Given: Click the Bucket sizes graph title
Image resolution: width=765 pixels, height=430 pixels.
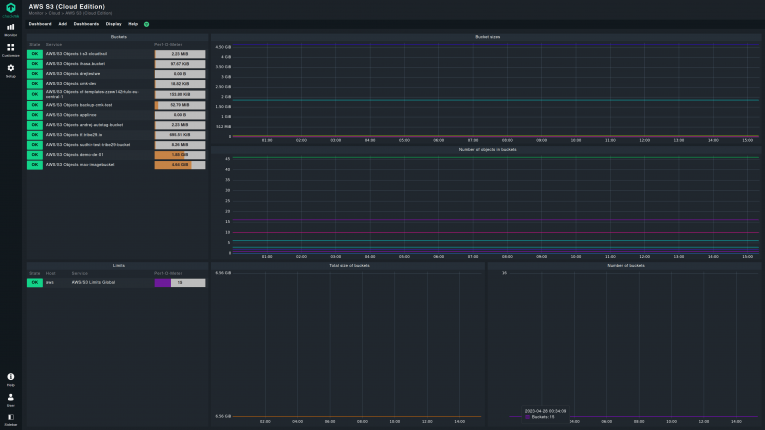Looking at the screenshot, I should [x=487, y=37].
